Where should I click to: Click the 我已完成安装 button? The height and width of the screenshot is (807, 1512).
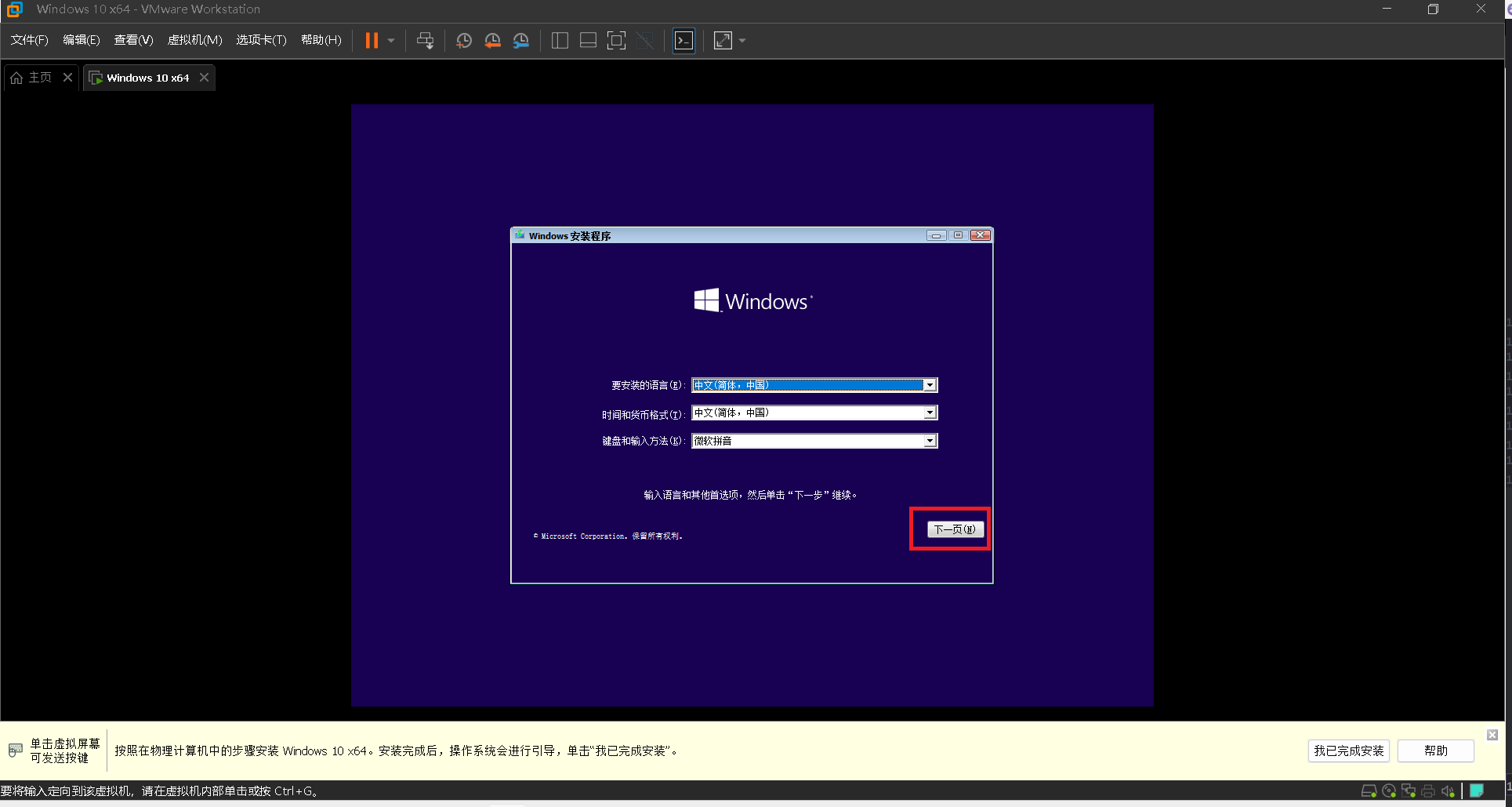pyautogui.click(x=1348, y=751)
